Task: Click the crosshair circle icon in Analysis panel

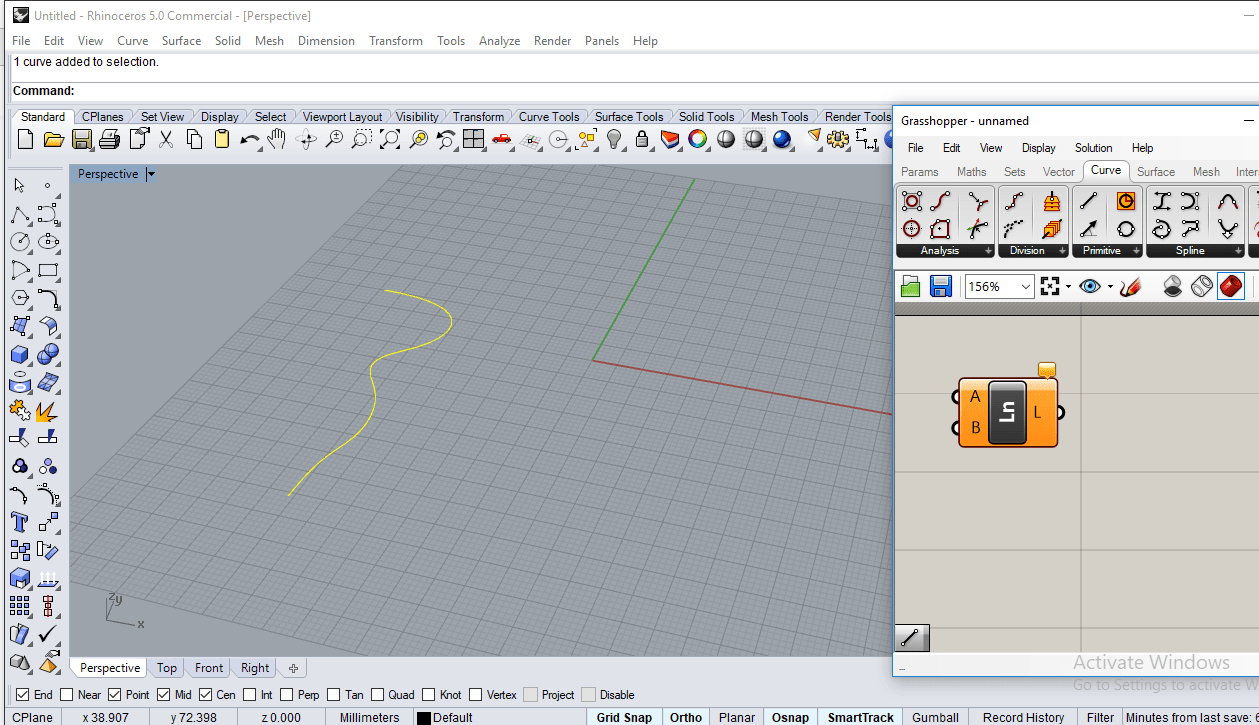Action: pos(912,229)
